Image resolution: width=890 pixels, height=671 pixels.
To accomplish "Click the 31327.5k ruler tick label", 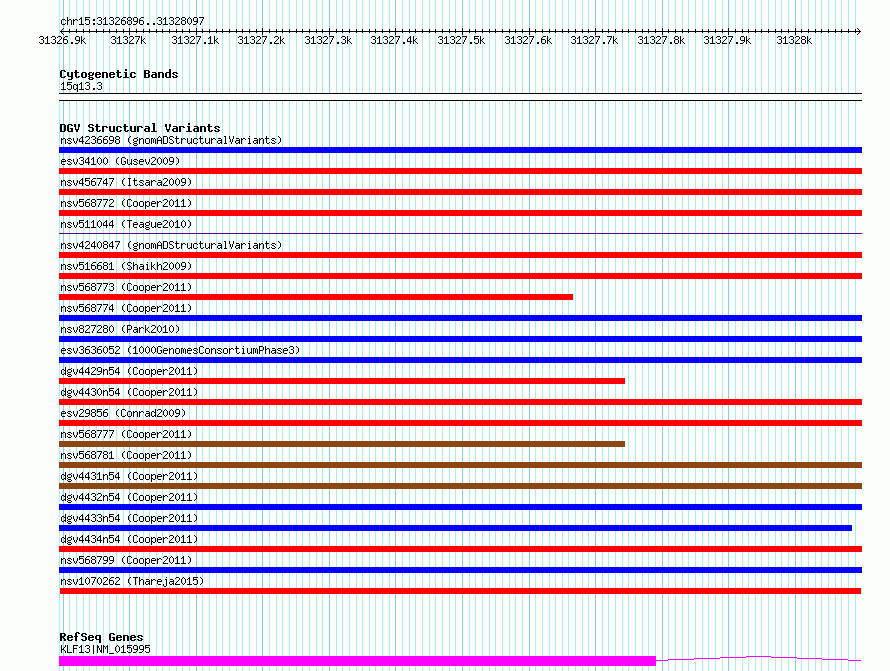I will coord(461,40).
